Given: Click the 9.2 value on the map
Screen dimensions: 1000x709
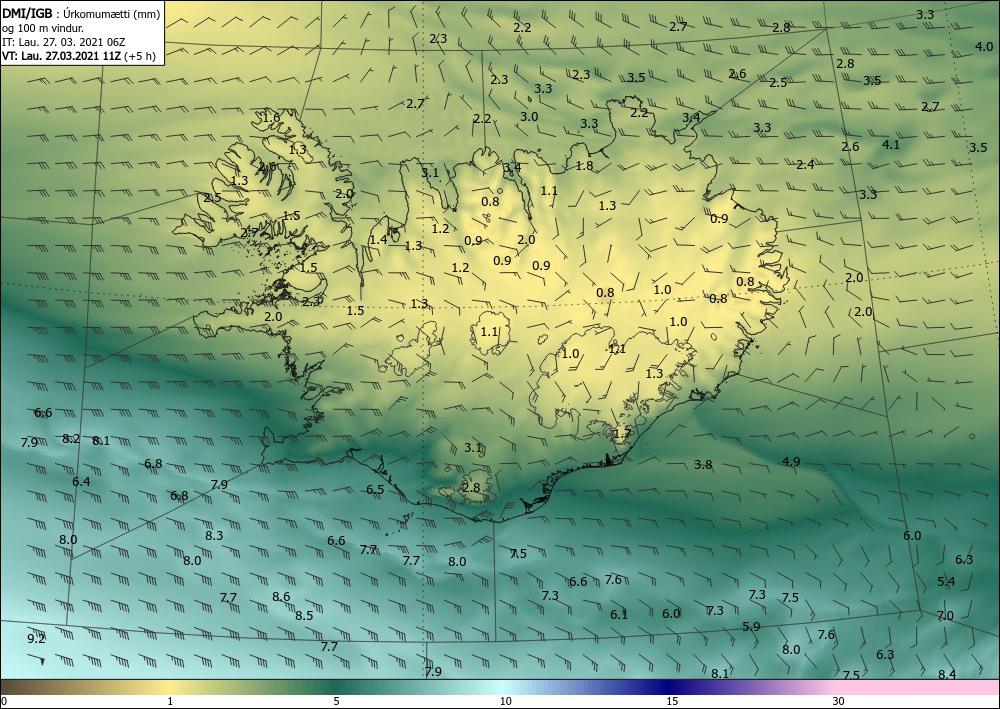Looking at the screenshot, I should [x=36, y=638].
